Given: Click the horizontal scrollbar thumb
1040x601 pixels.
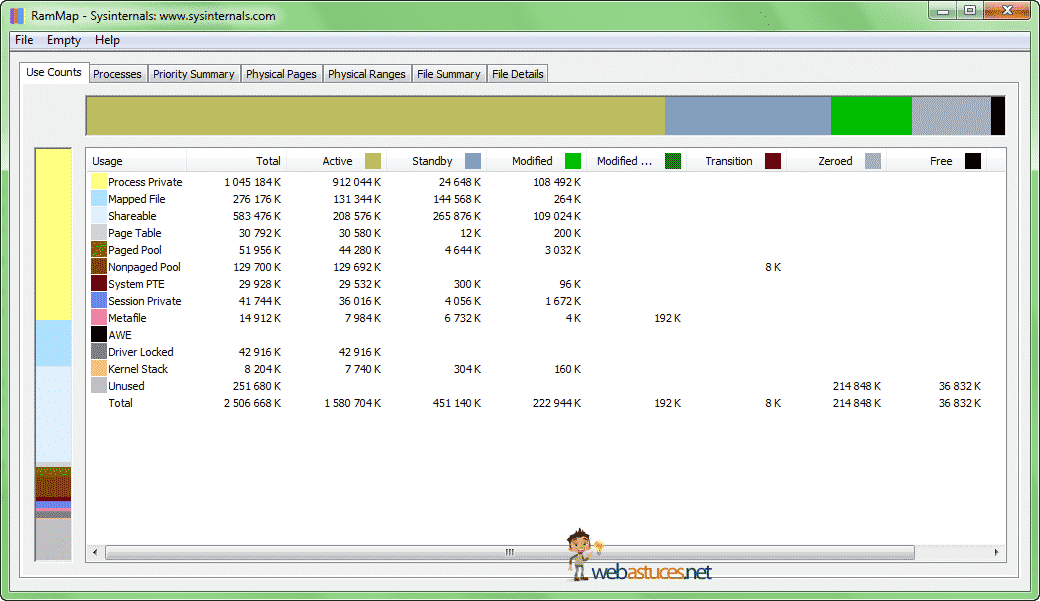Looking at the screenshot, I should [x=509, y=552].
